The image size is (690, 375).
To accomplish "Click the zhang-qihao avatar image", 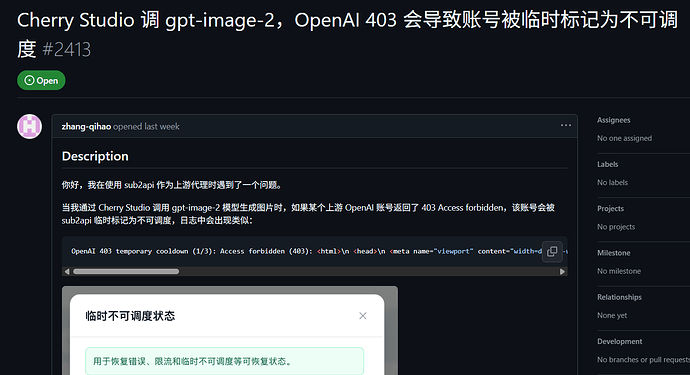I will [29, 126].
